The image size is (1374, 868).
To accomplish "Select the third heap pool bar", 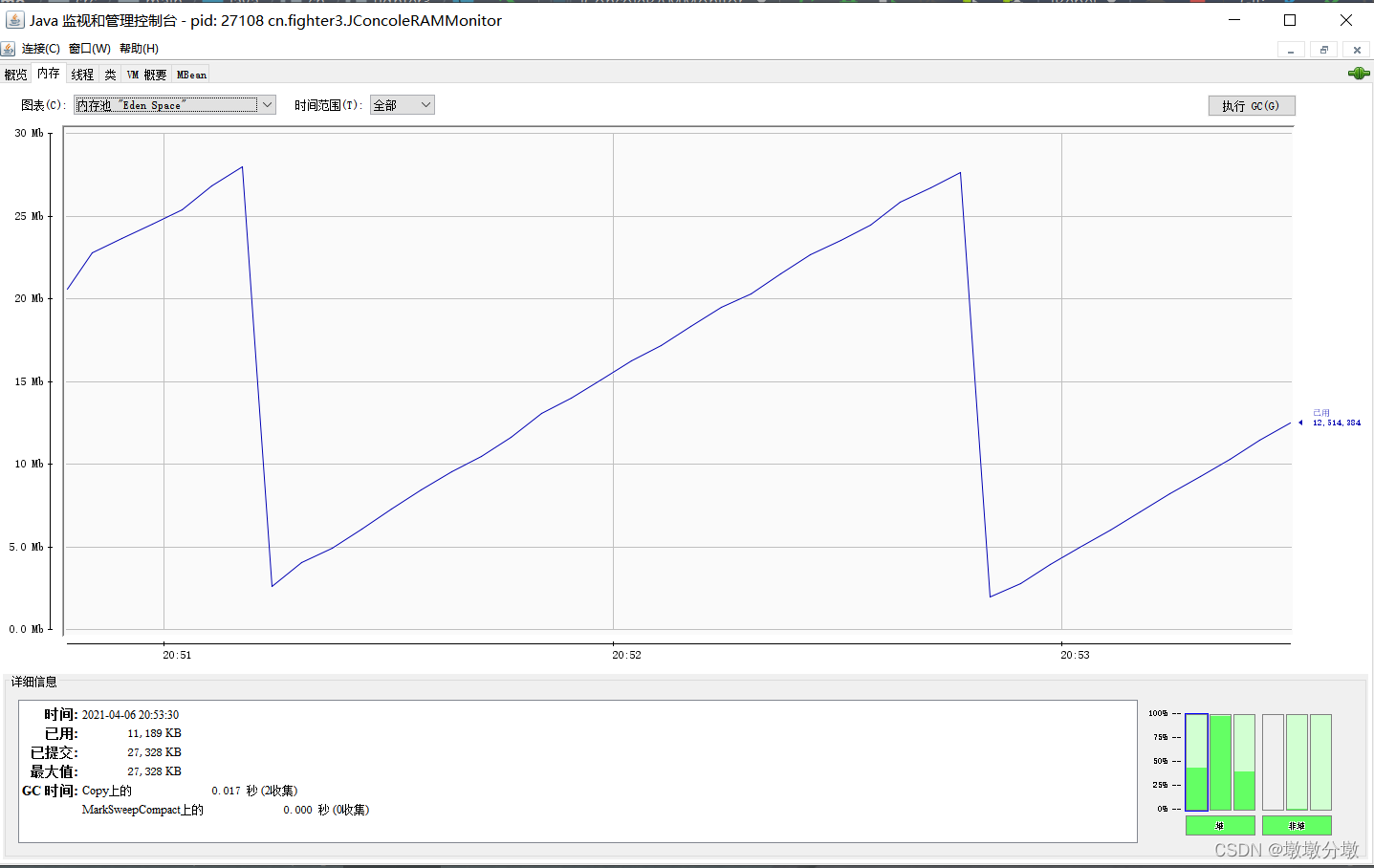I will pos(1244,762).
